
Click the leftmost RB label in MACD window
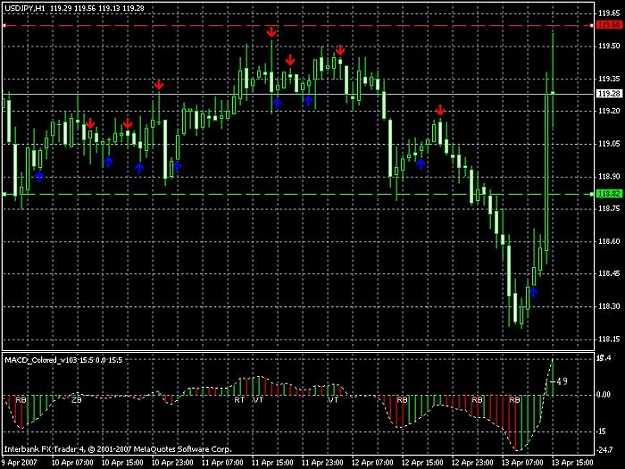(21, 400)
